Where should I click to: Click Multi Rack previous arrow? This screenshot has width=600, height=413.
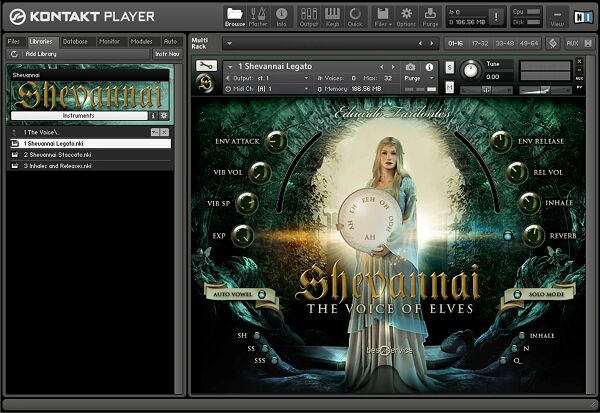pos(420,43)
